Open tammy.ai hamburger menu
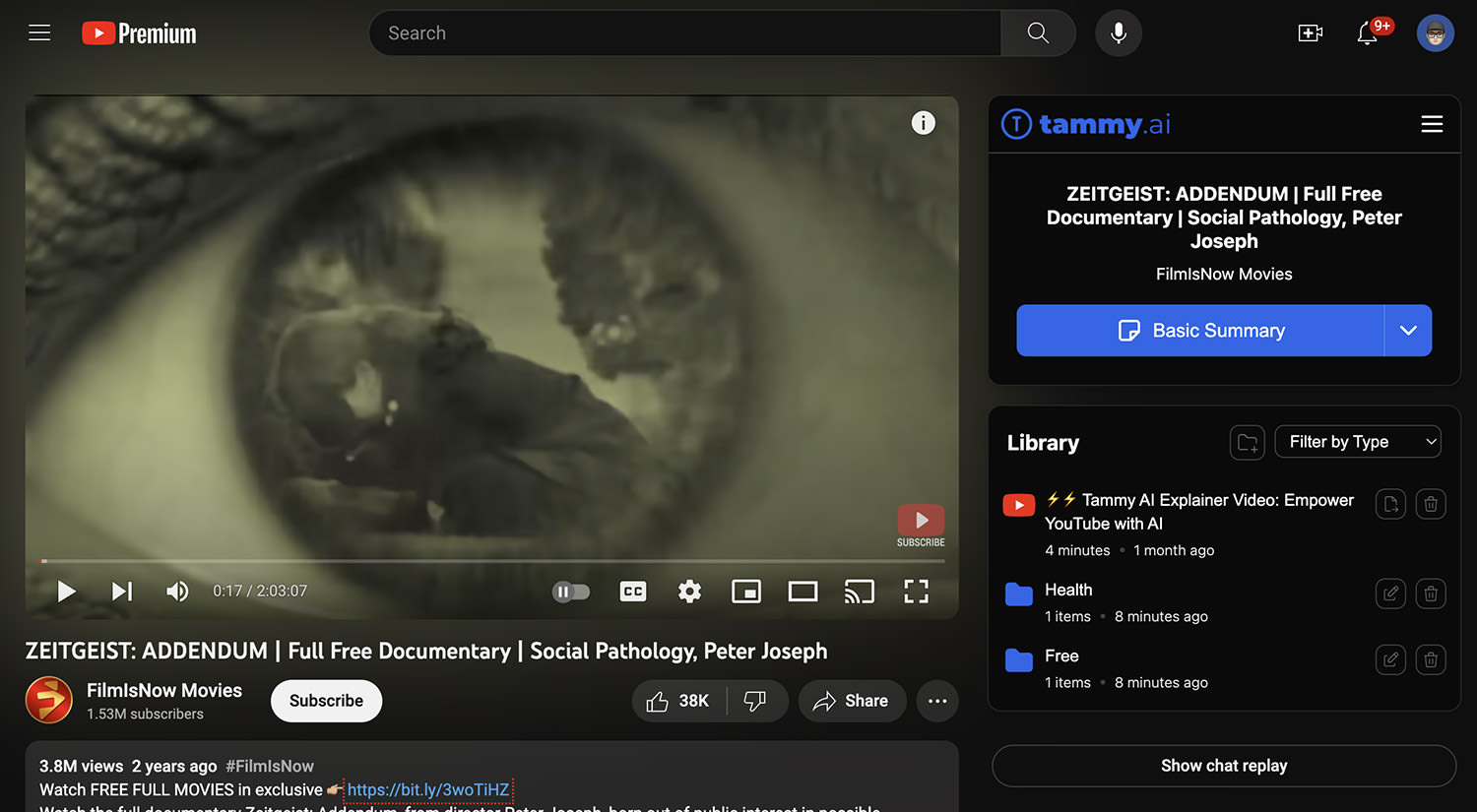 click(x=1432, y=124)
